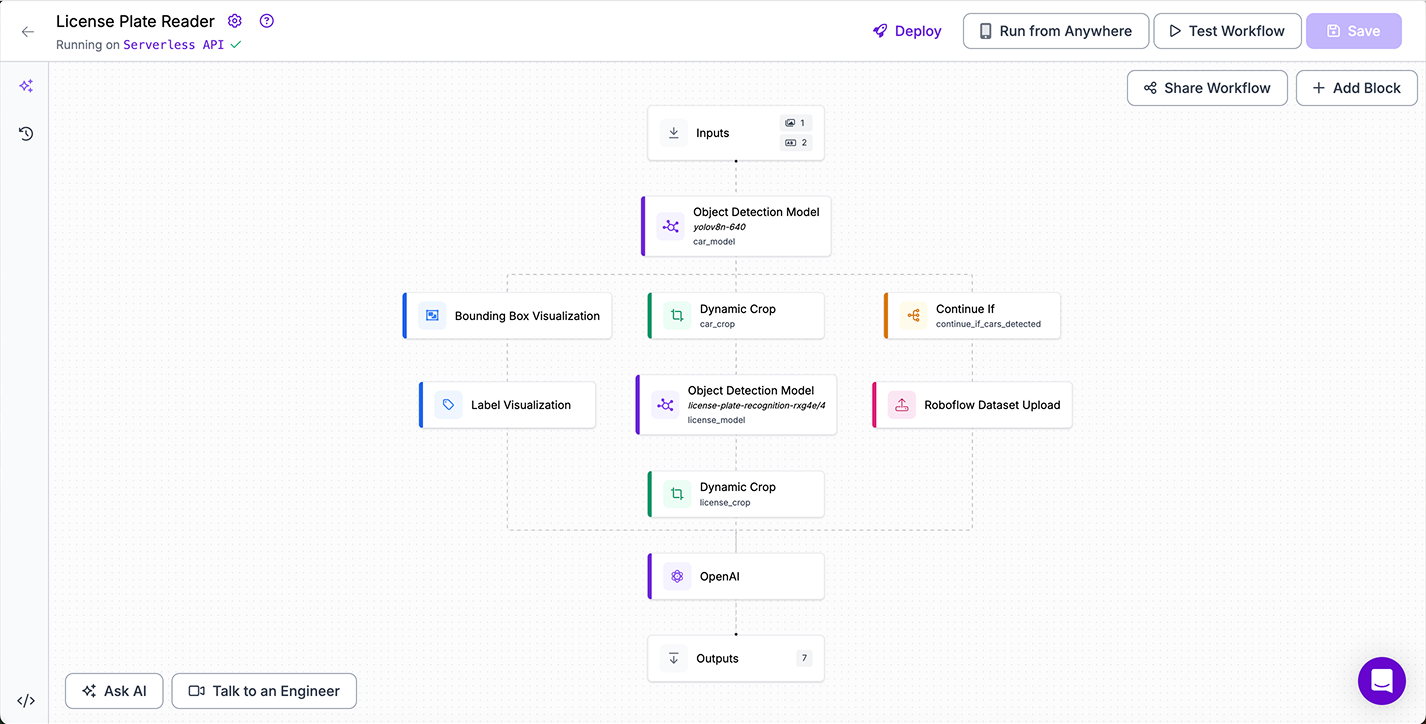Click the Deploy link

[x=907, y=31]
